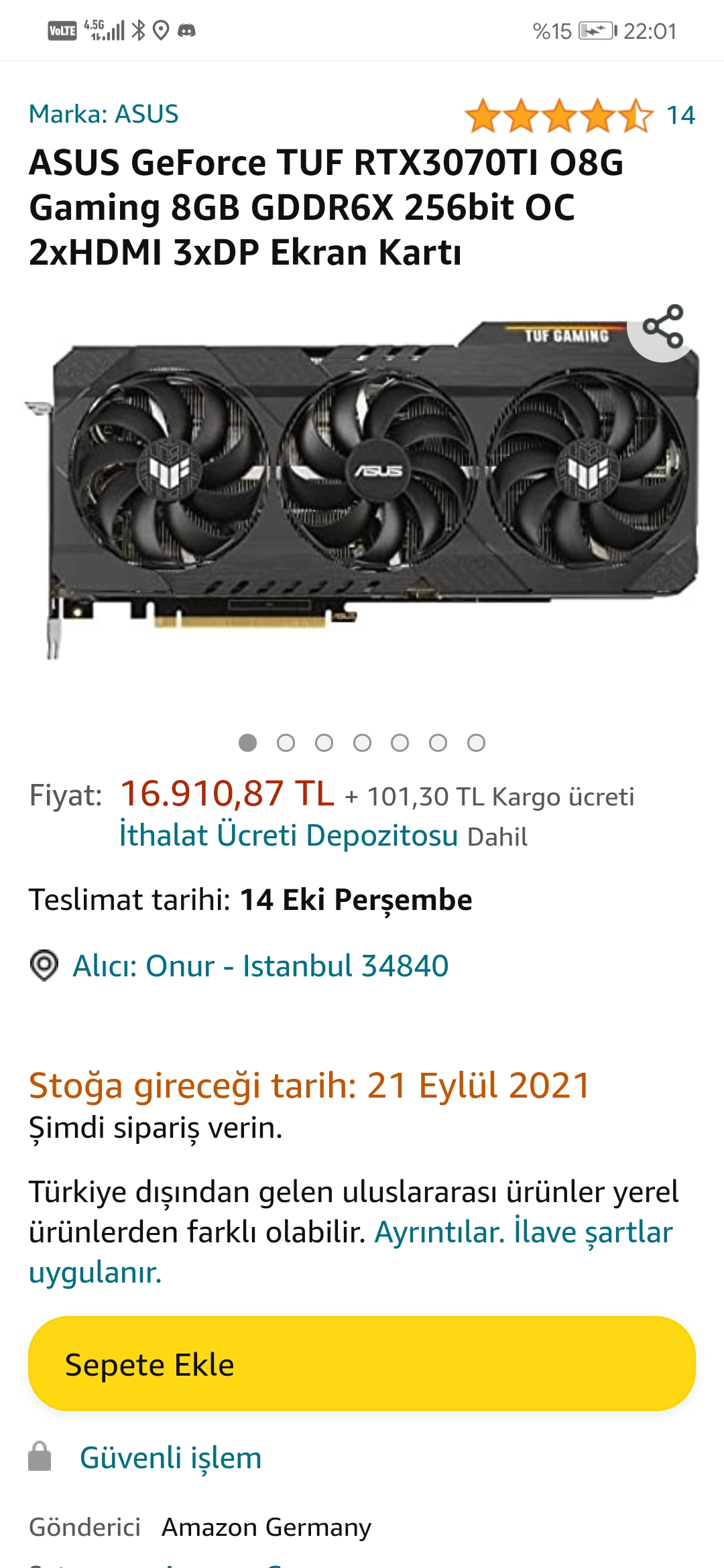Viewport: 724px width, 1568px height.
Task: Tap the battery indicator in status bar
Action: pyautogui.click(x=597, y=31)
